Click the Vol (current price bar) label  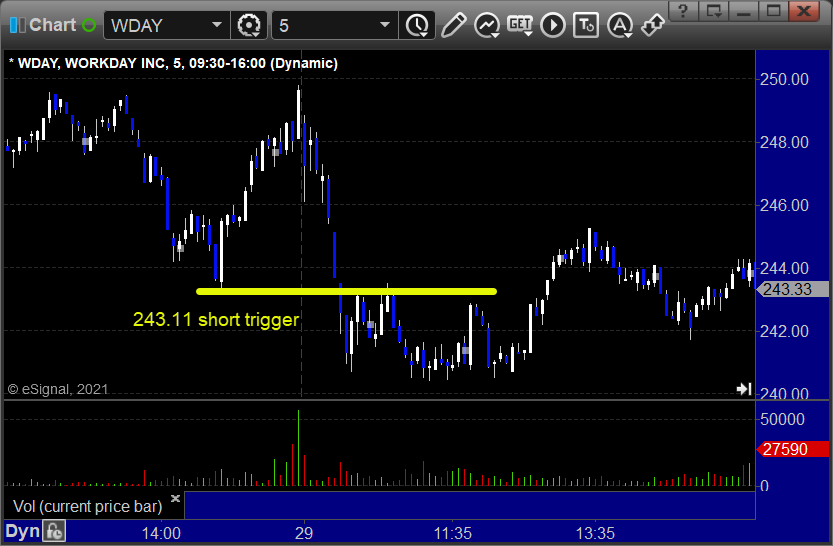88,506
